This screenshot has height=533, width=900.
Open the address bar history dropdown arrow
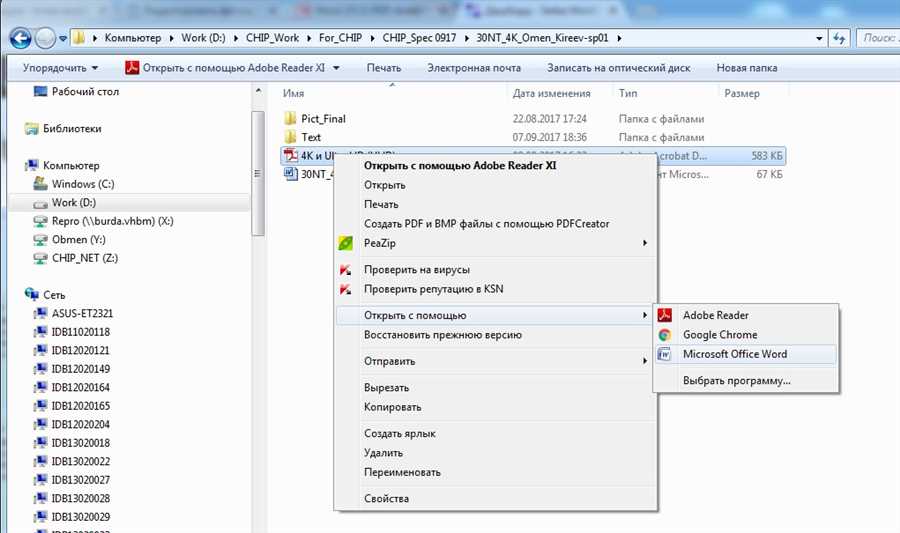point(819,38)
